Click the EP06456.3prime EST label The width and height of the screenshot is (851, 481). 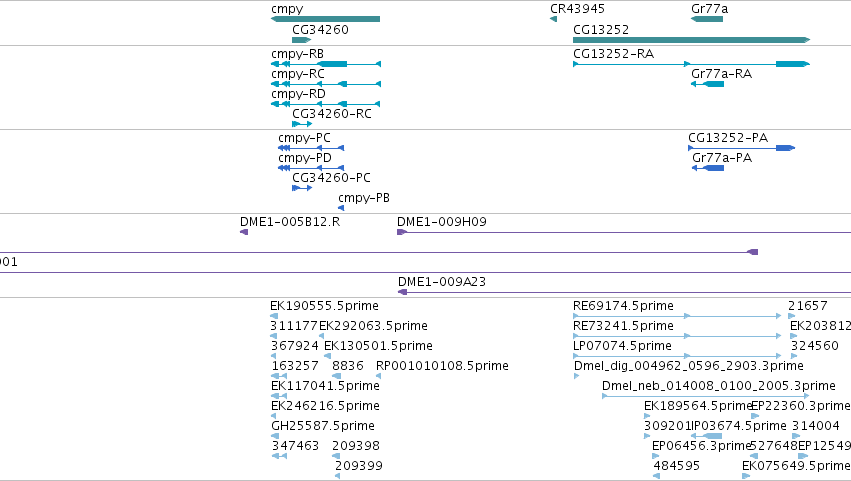click(701, 446)
